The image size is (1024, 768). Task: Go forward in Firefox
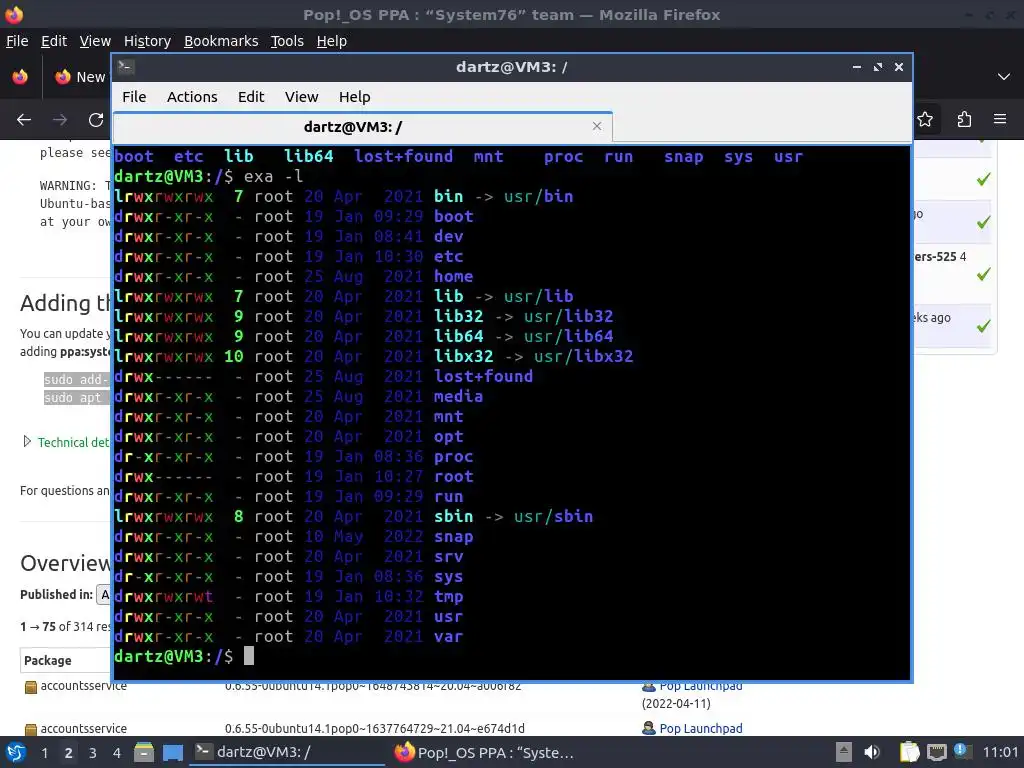pos(60,120)
